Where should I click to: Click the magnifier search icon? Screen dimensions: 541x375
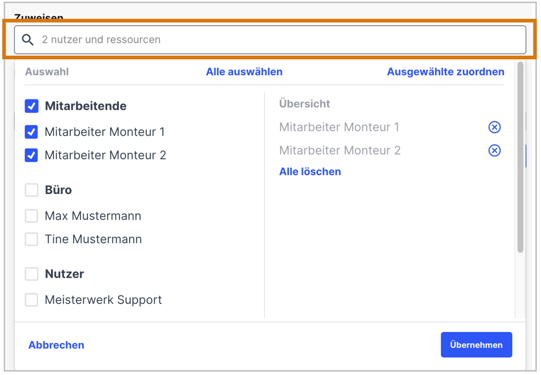tap(28, 40)
